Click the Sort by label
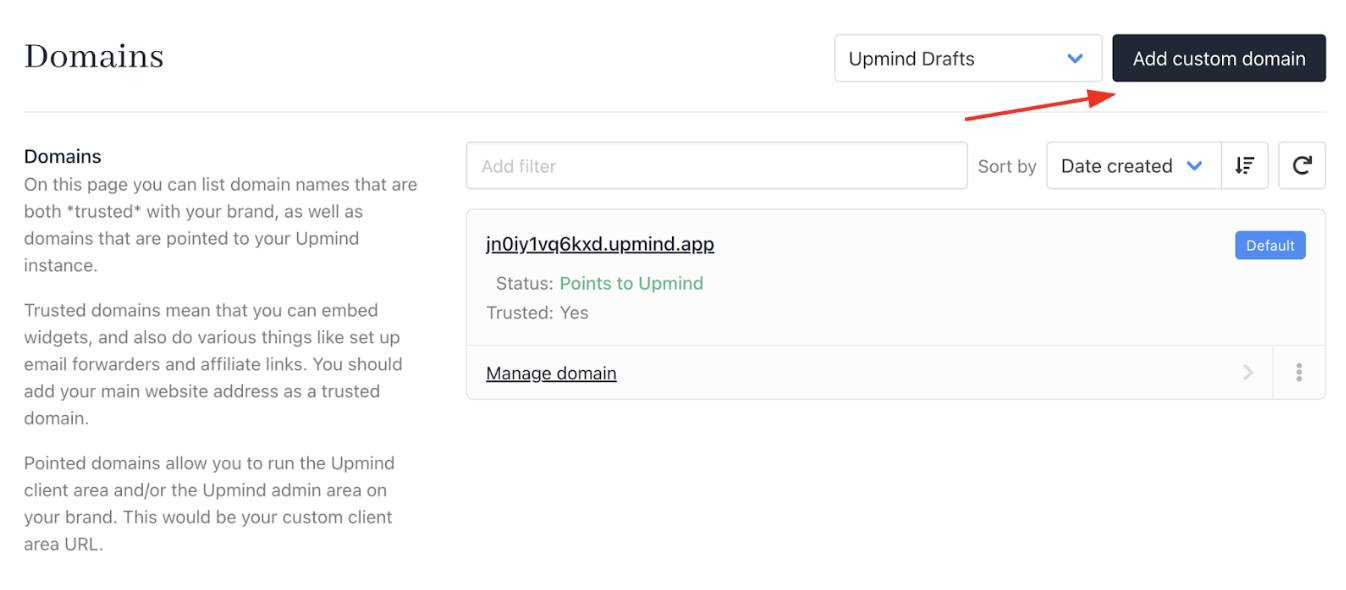 [x=1007, y=166]
